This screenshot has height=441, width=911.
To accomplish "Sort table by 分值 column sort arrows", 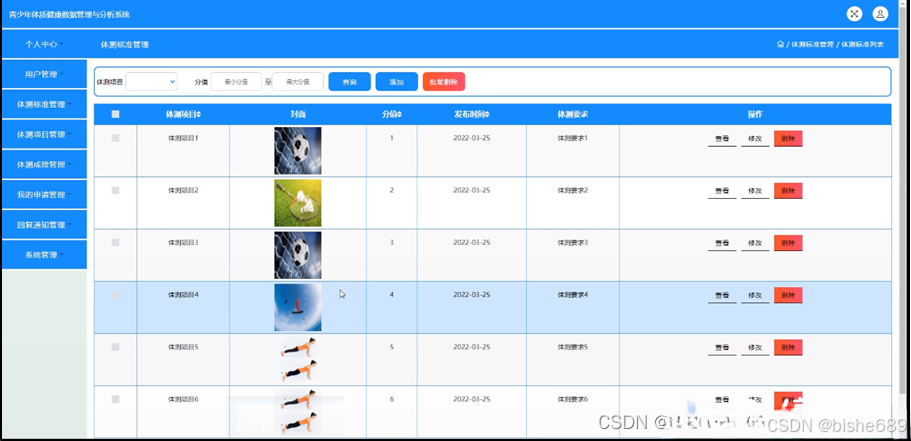I will point(399,114).
